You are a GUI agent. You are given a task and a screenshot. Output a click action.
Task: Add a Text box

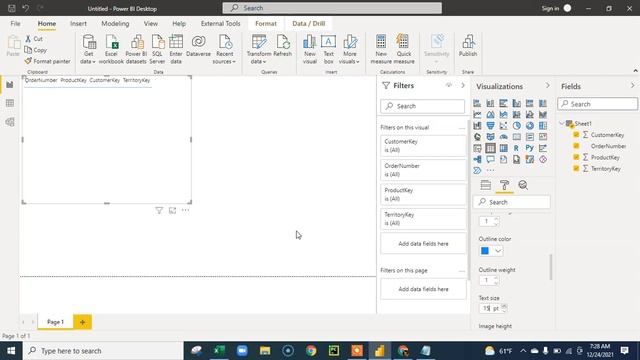pyautogui.click(x=328, y=49)
